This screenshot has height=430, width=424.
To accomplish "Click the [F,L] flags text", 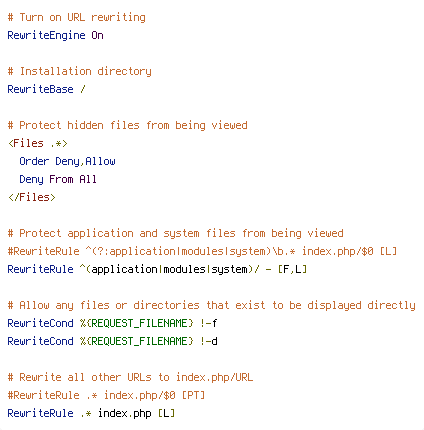I will click(292, 269).
